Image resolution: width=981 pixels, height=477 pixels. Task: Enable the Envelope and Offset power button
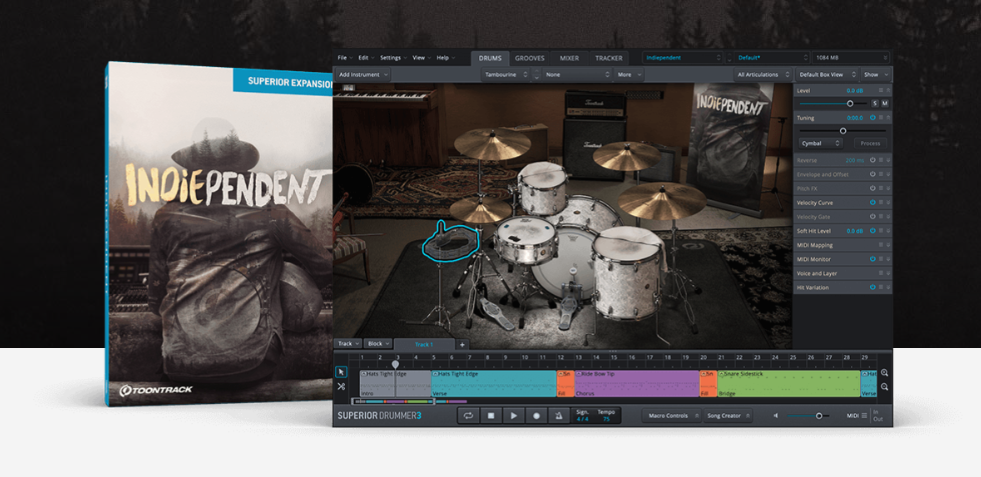point(873,175)
